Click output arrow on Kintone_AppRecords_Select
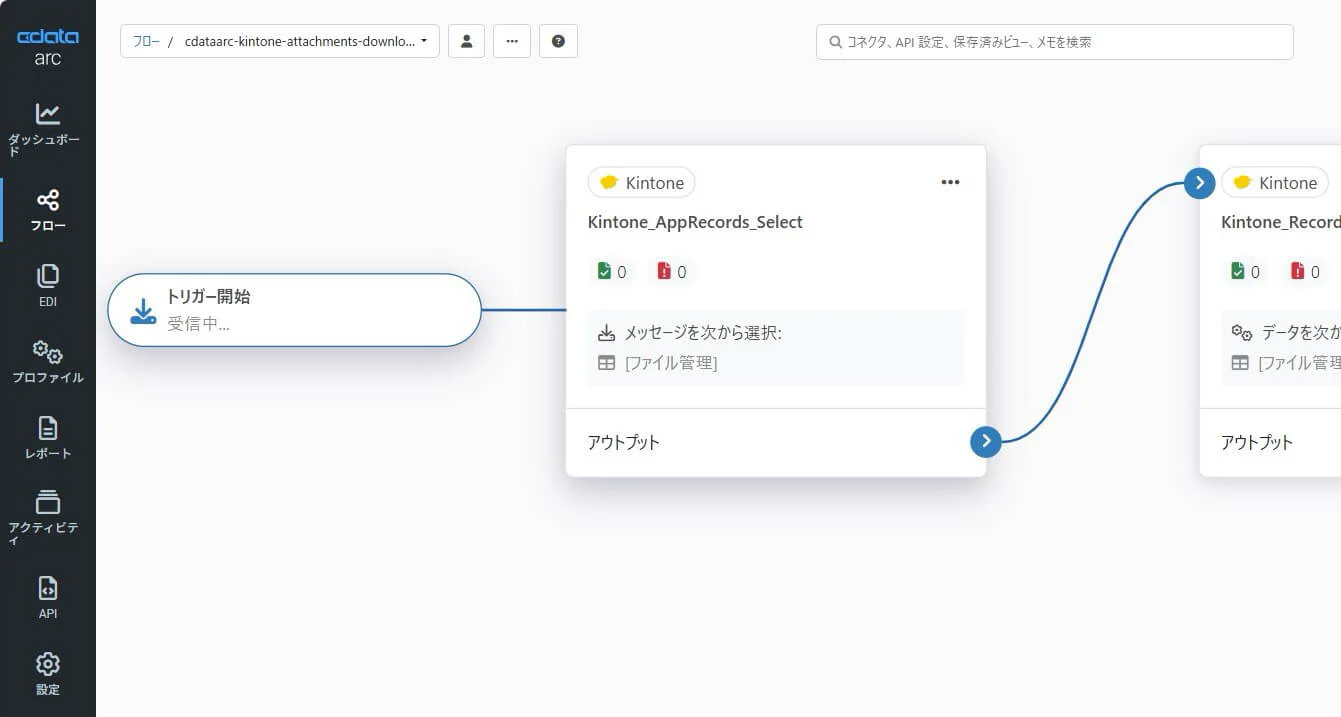 986,441
